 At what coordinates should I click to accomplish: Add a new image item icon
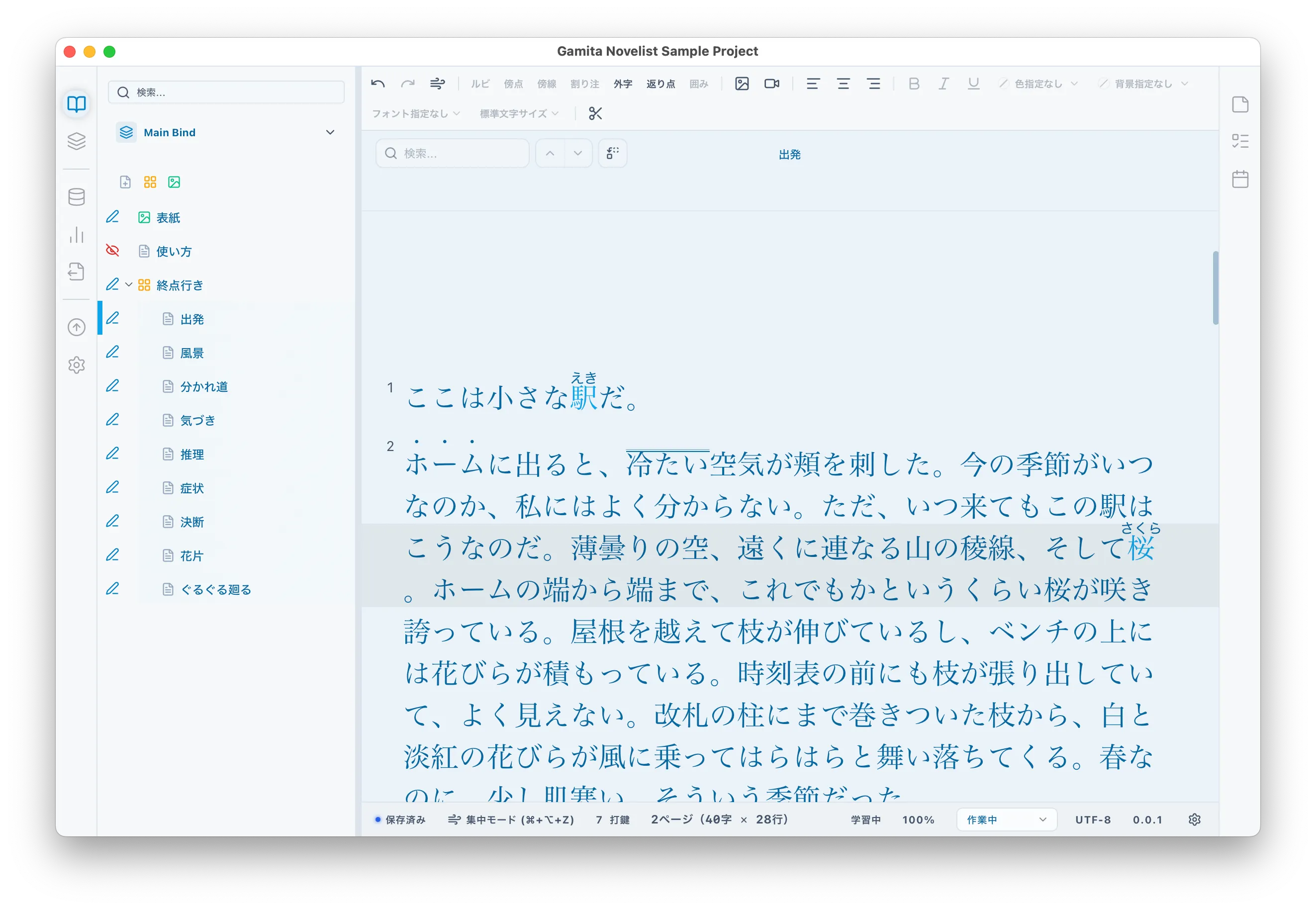[174, 182]
